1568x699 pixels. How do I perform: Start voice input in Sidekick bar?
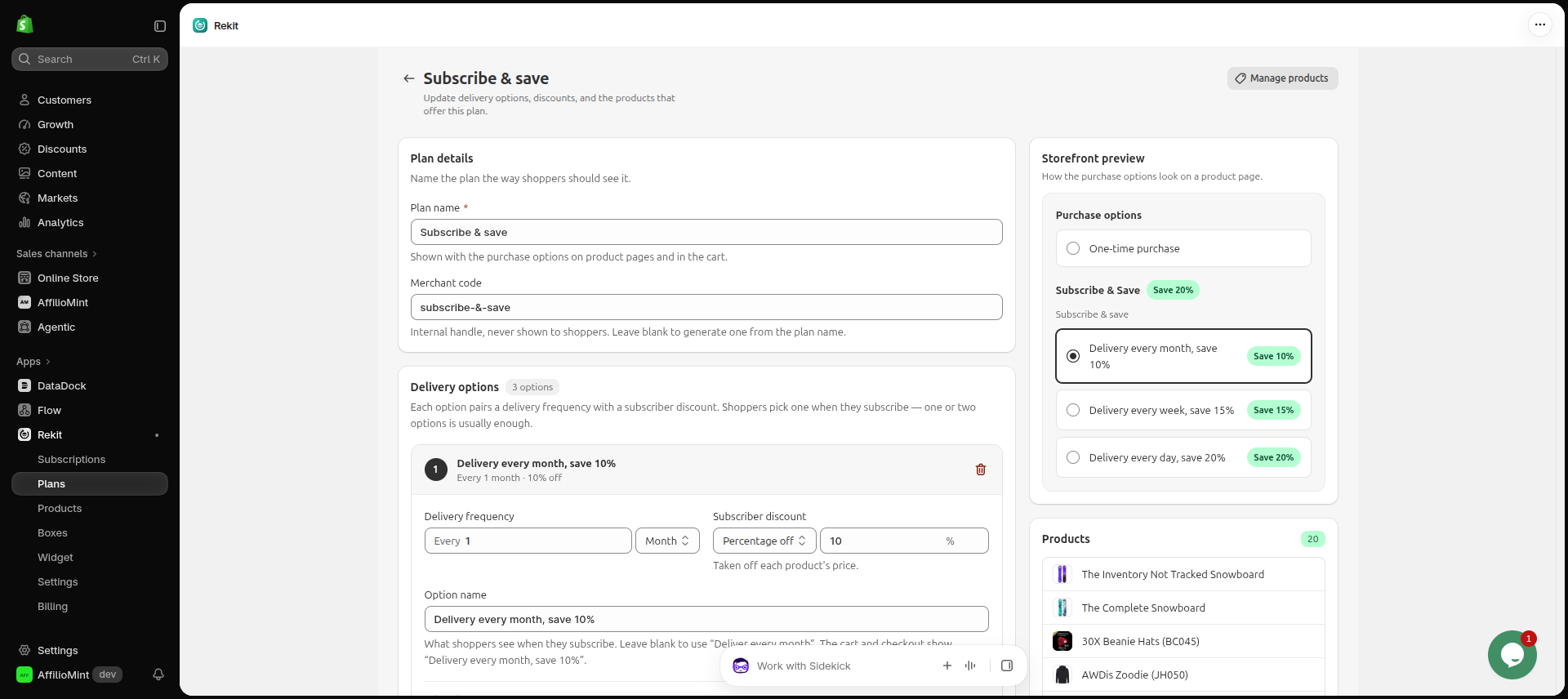[970, 666]
